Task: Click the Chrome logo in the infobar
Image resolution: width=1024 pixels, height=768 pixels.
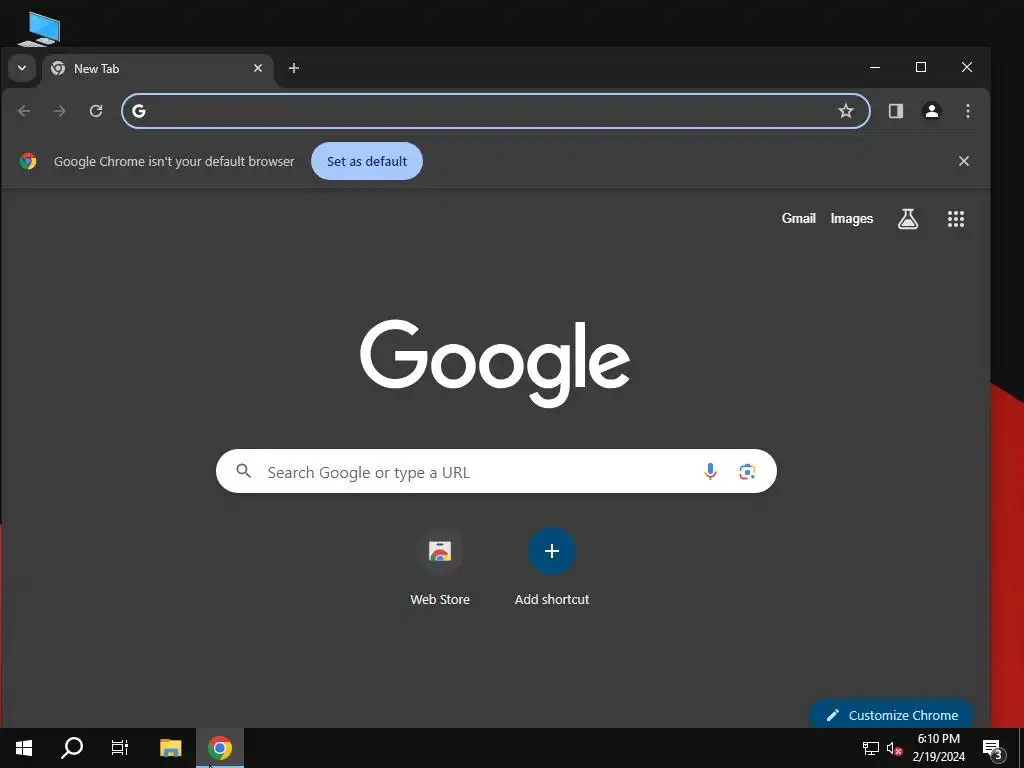Action: (x=28, y=161)
